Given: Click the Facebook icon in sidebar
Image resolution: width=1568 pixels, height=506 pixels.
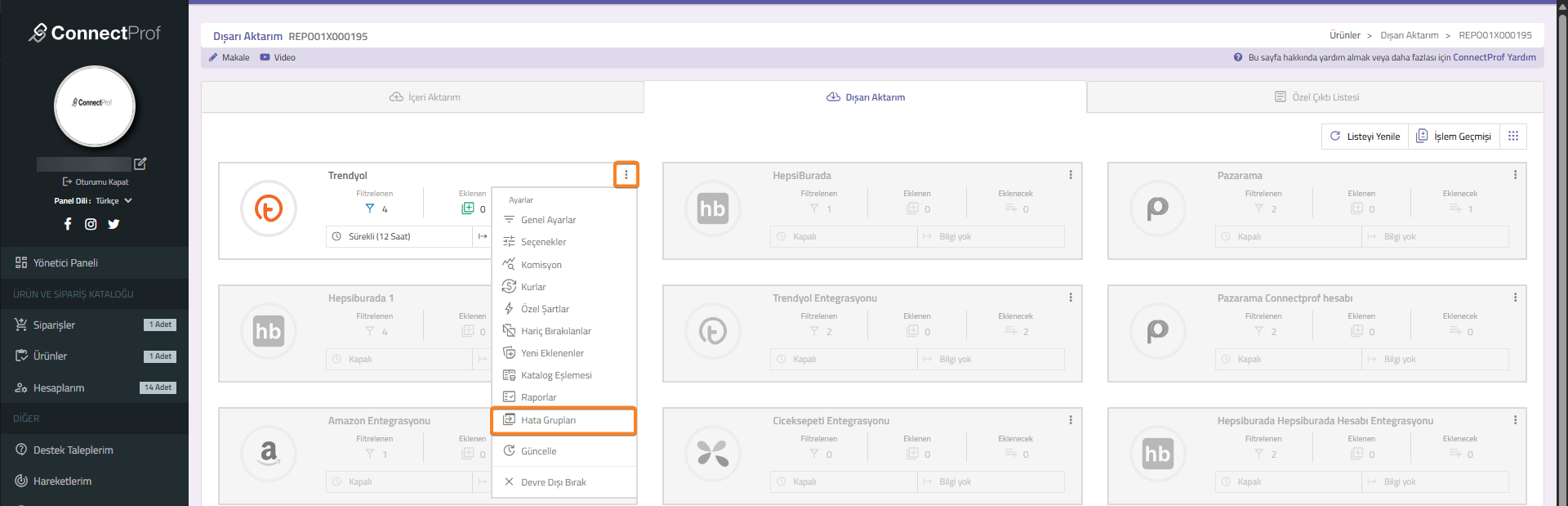Looking at the screenshot, I should [x=68, y=224].
